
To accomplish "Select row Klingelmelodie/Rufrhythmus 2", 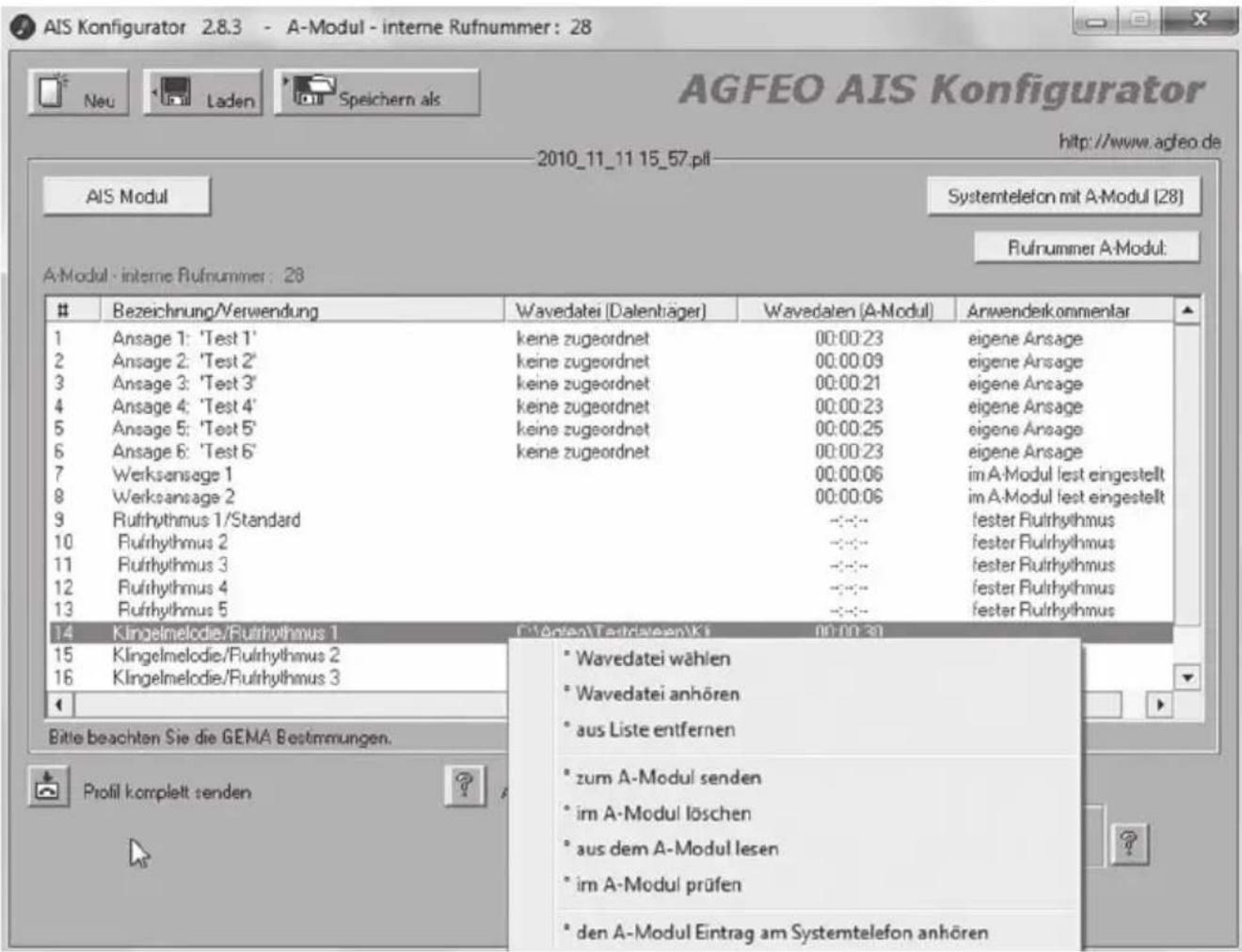I will point(279,655).
